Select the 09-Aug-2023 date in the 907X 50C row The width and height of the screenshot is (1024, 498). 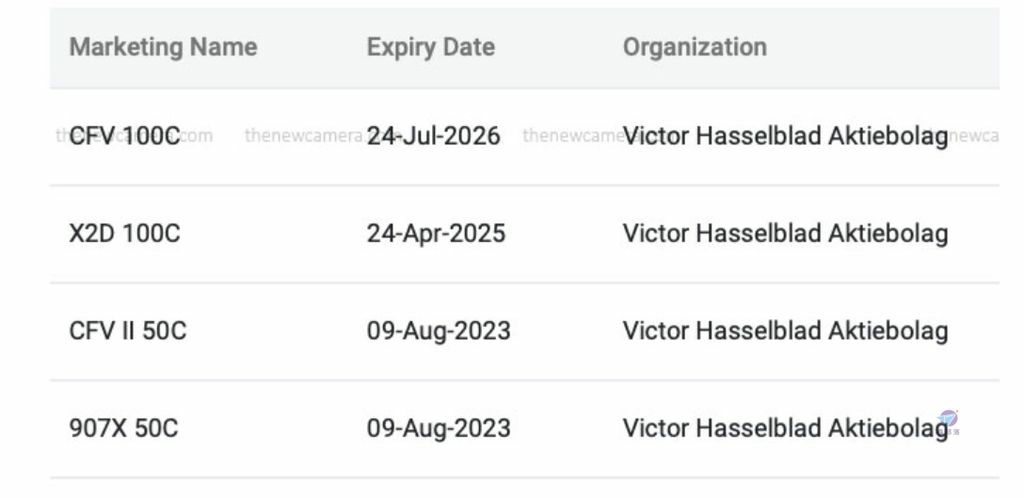tap(439, 428)
